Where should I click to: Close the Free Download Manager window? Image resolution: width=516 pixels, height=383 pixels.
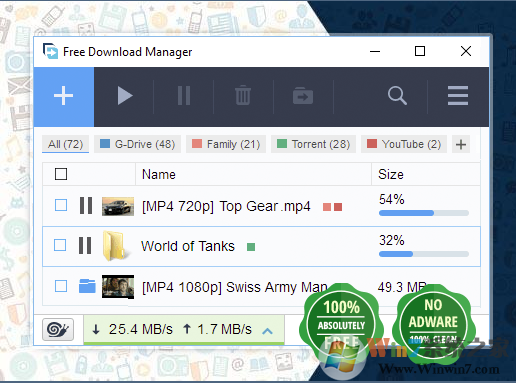coord(466,51)
